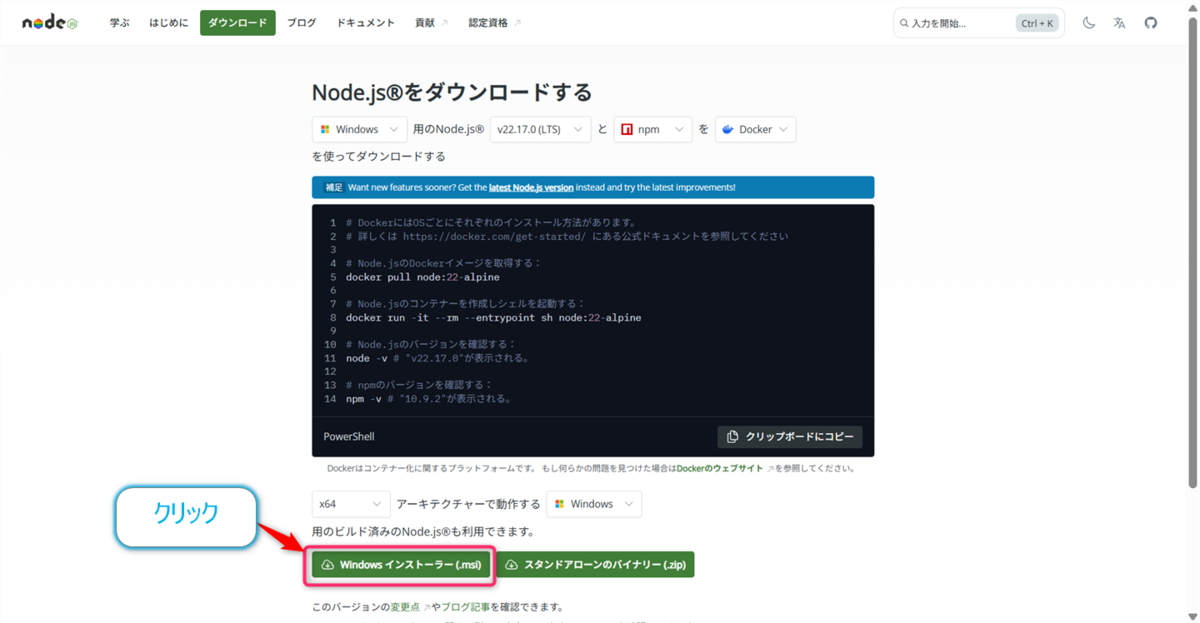Open the ブログ menu item
Screen dimensions: 1200x623
(302, 23)
